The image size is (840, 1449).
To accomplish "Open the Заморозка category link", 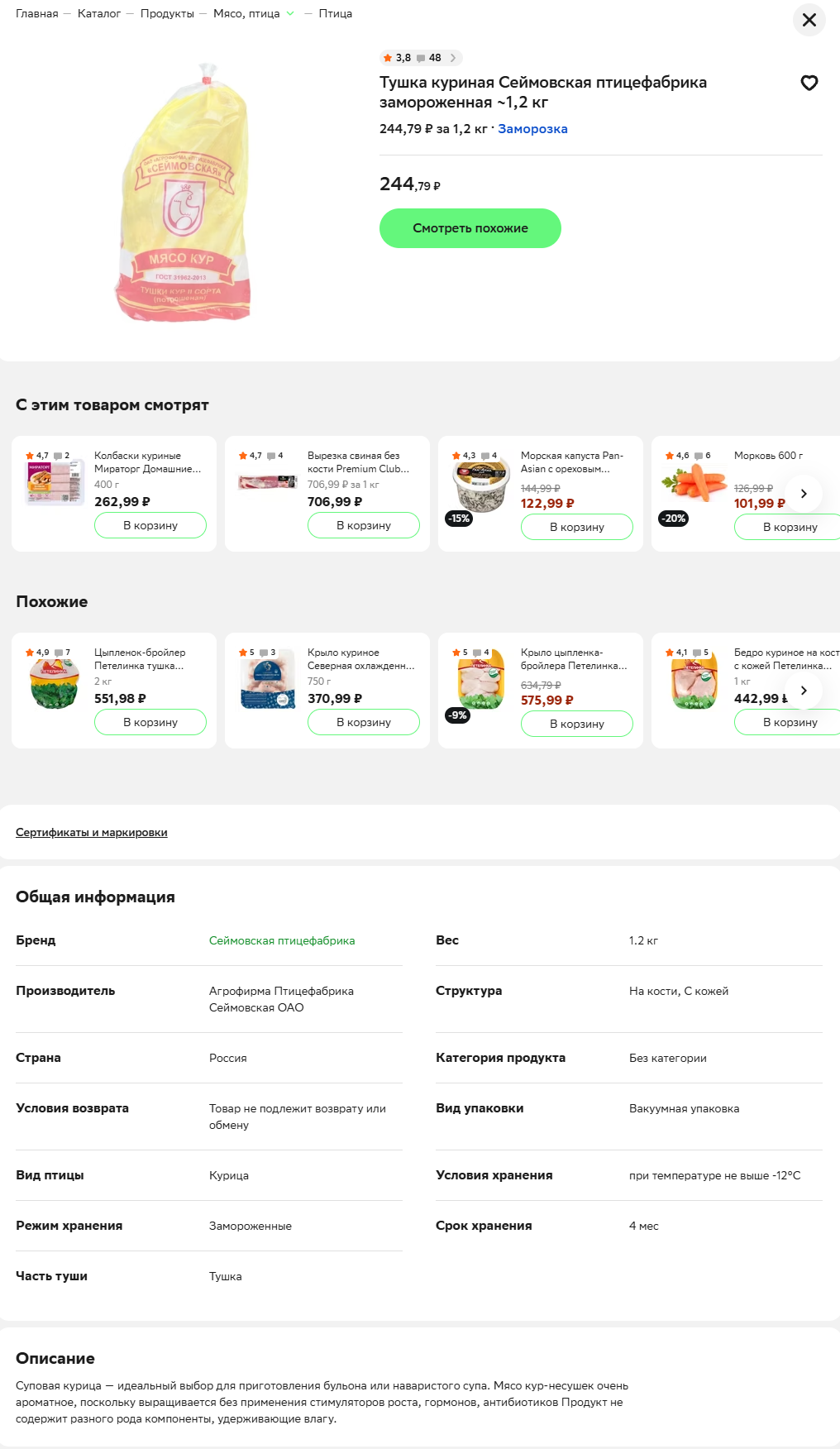I will click(x=532, y=129).
